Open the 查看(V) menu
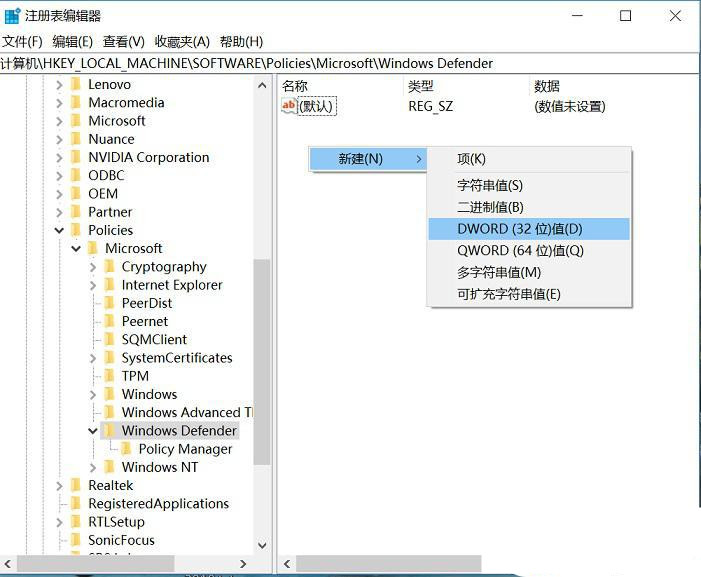 123,42
